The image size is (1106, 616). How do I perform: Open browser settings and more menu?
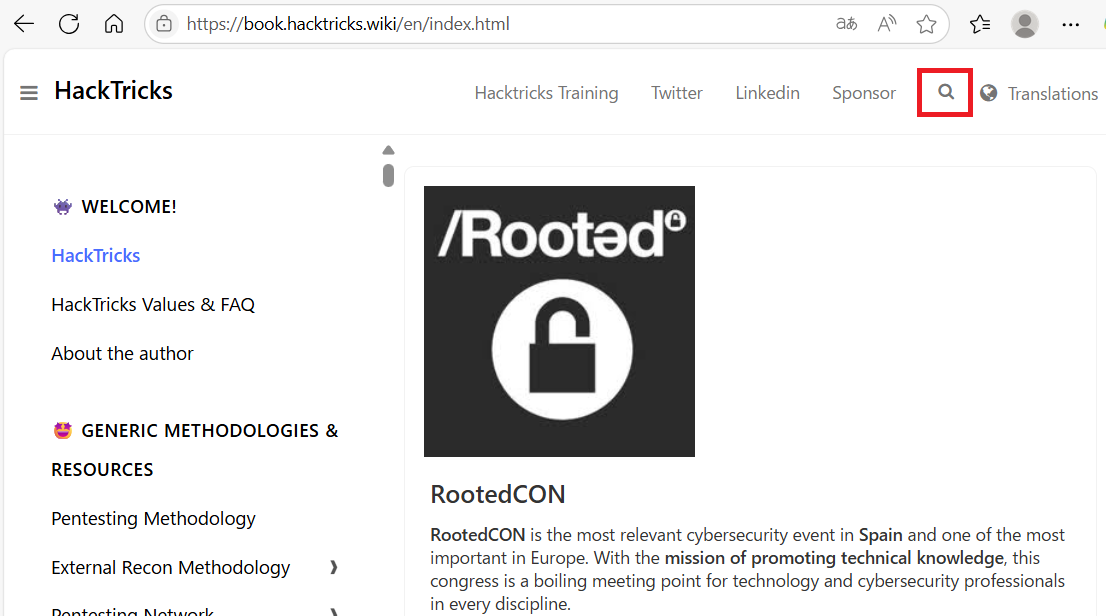[x=1071, y=24]
